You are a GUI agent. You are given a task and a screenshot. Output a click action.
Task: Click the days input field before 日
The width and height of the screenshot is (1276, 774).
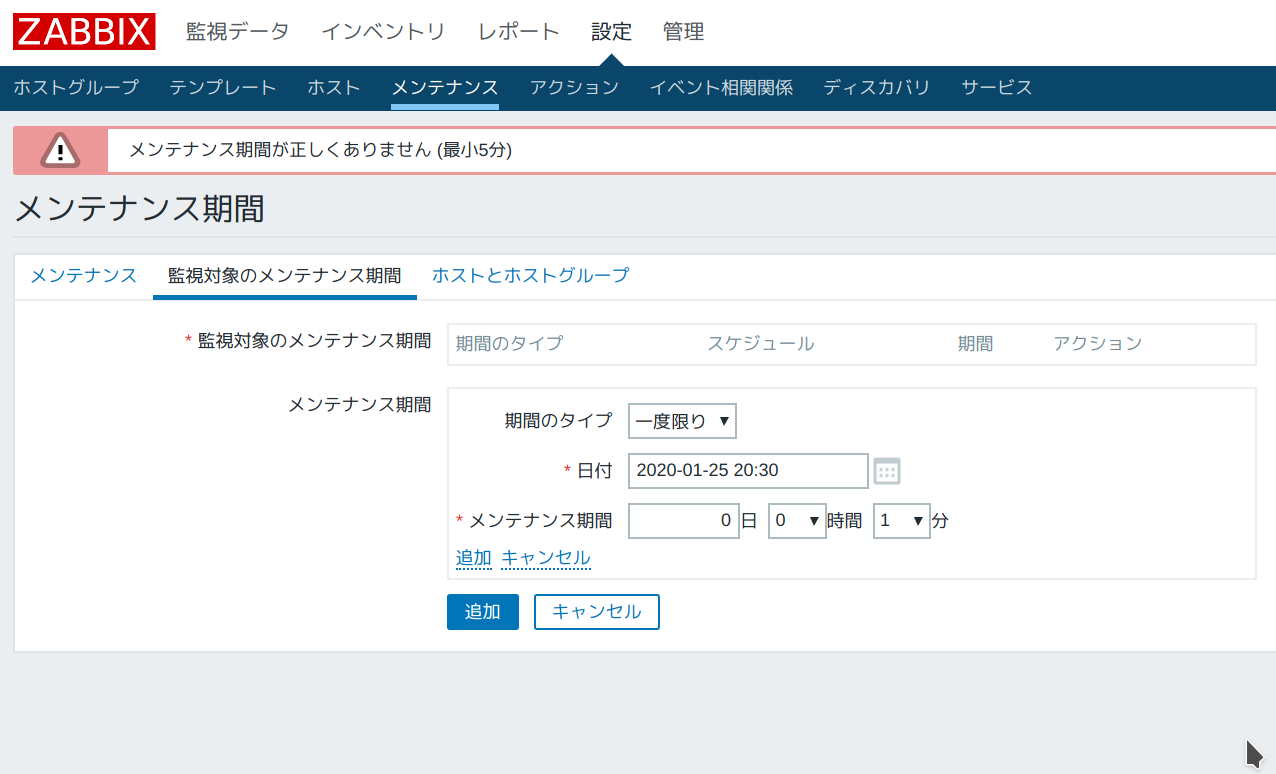click(x=683, y=521)
